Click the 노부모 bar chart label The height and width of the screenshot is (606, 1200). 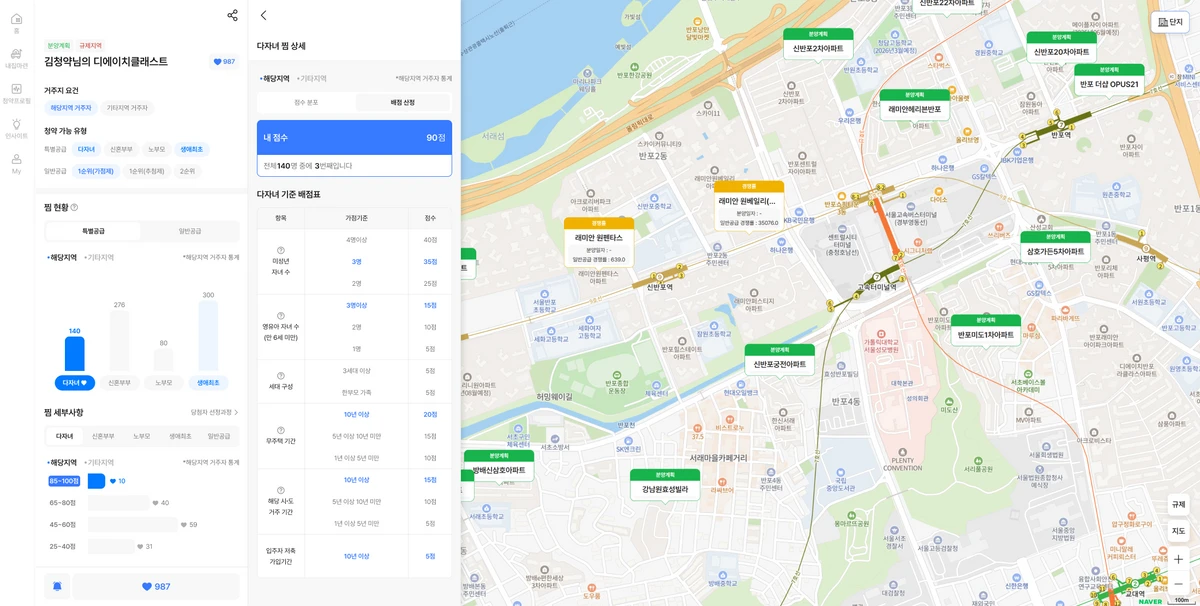(x=164, y=383)
